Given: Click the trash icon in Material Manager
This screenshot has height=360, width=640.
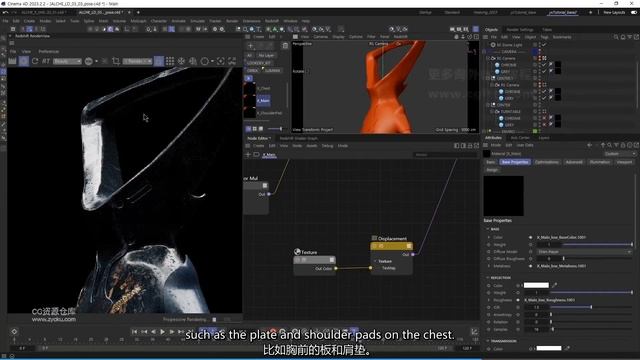Looking at the screenshot, I should click(x=285, y=46).
